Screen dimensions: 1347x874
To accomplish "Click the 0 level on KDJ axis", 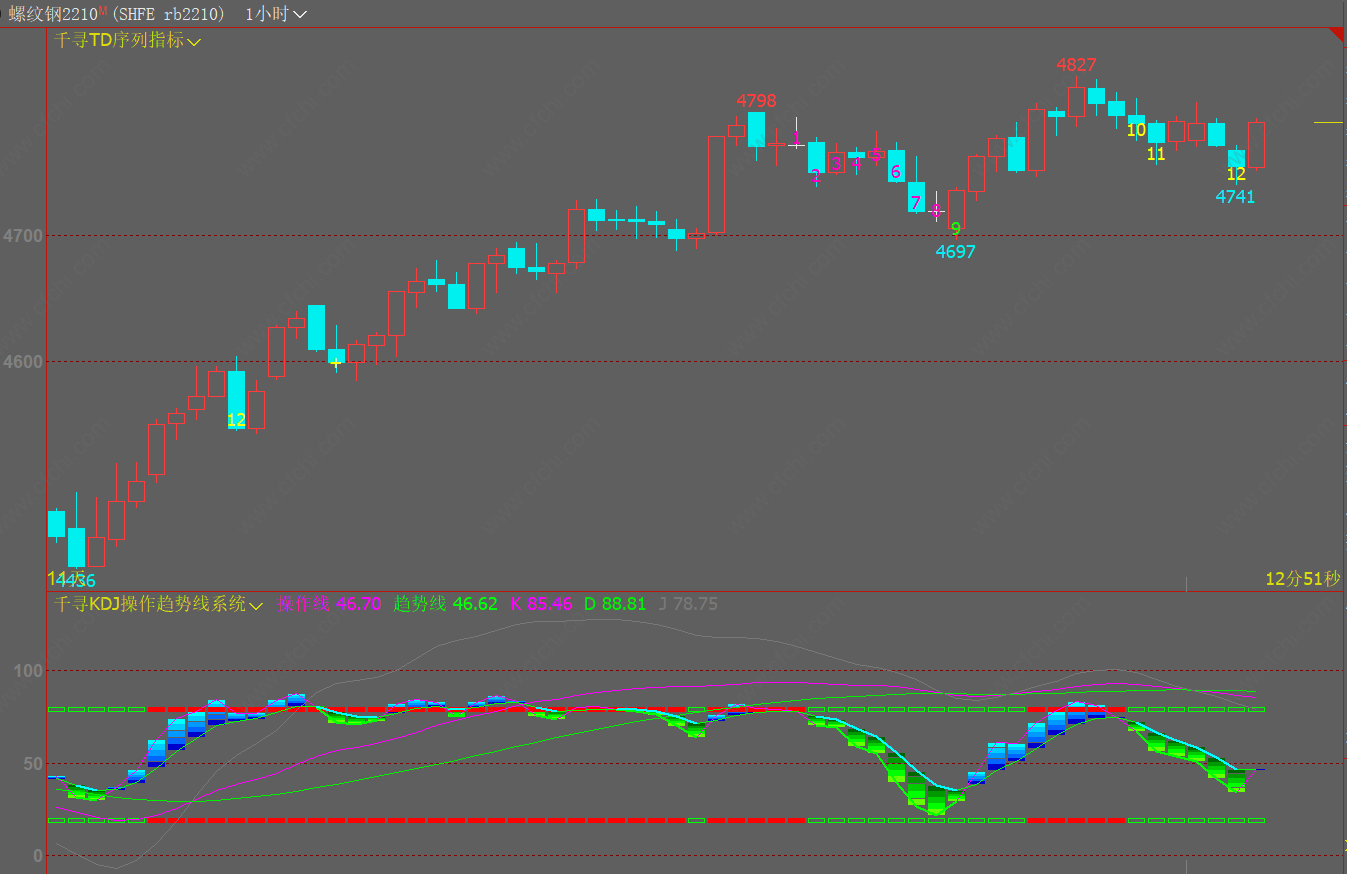I will pos(38,856).
